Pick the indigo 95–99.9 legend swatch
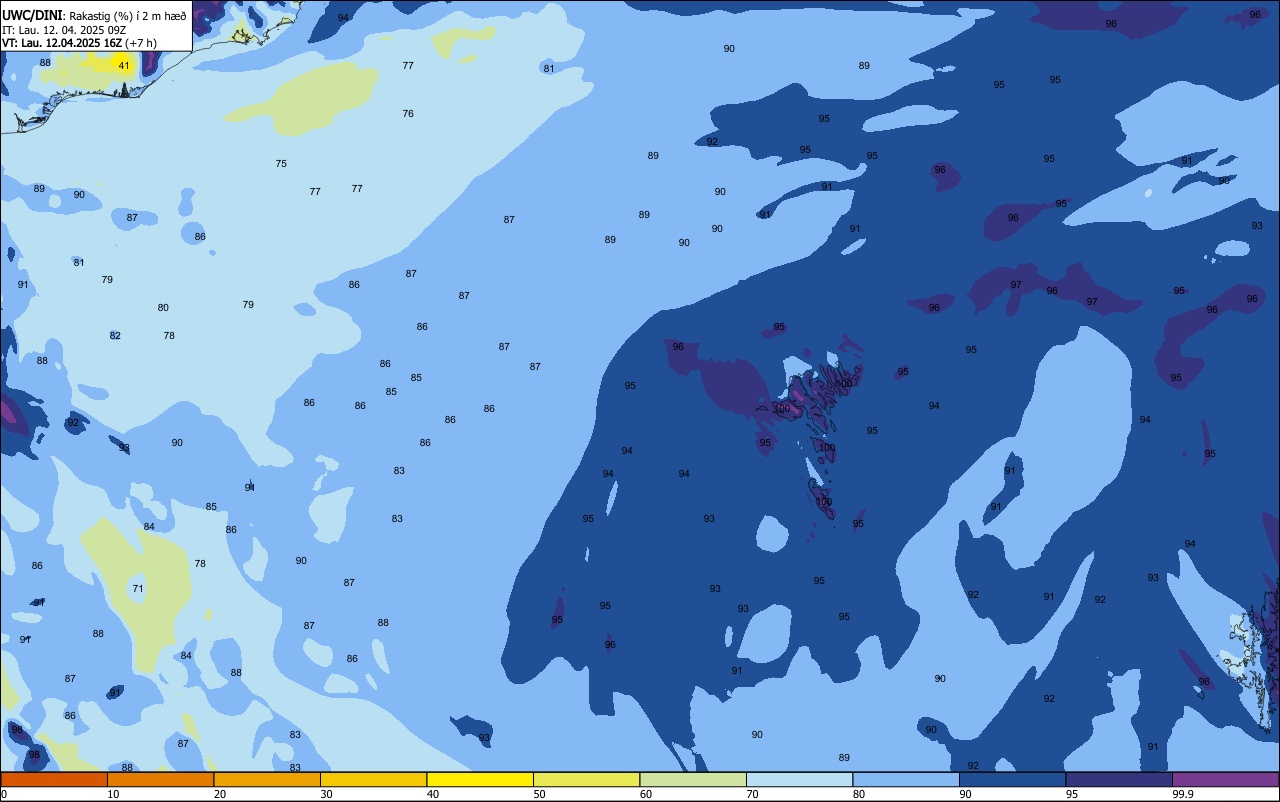Image resolution: width=1280 pixels, height=802 pixels. click(x=1119, y=779)
